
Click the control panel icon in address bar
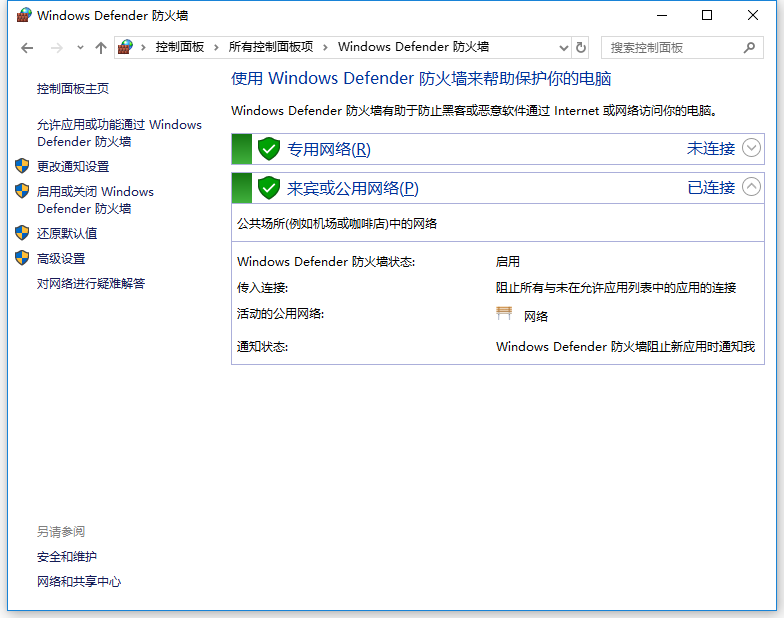[126, 47]
